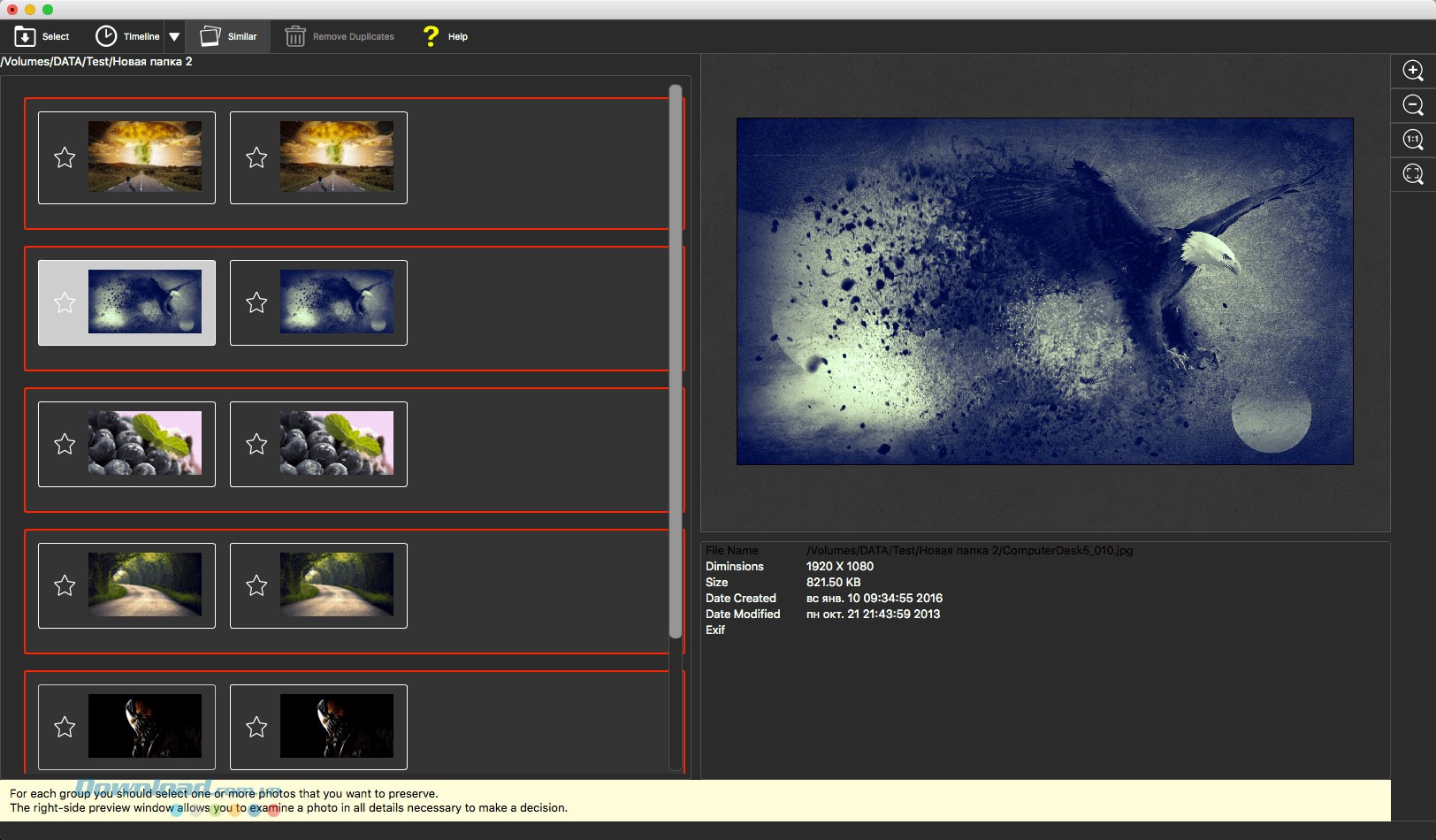This screenshot has width=1436, height=840.
Task: Star the second blueberries photo
Action: [256, 445]
